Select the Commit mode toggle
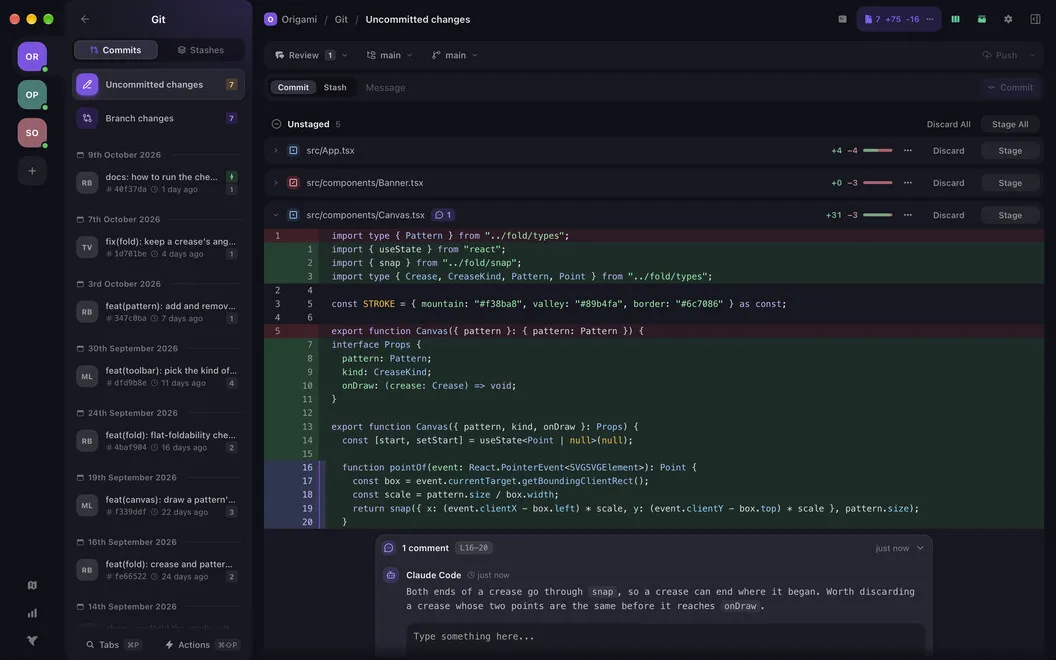The height and width of the screenshot is (660, 1056). coord(293,88)
